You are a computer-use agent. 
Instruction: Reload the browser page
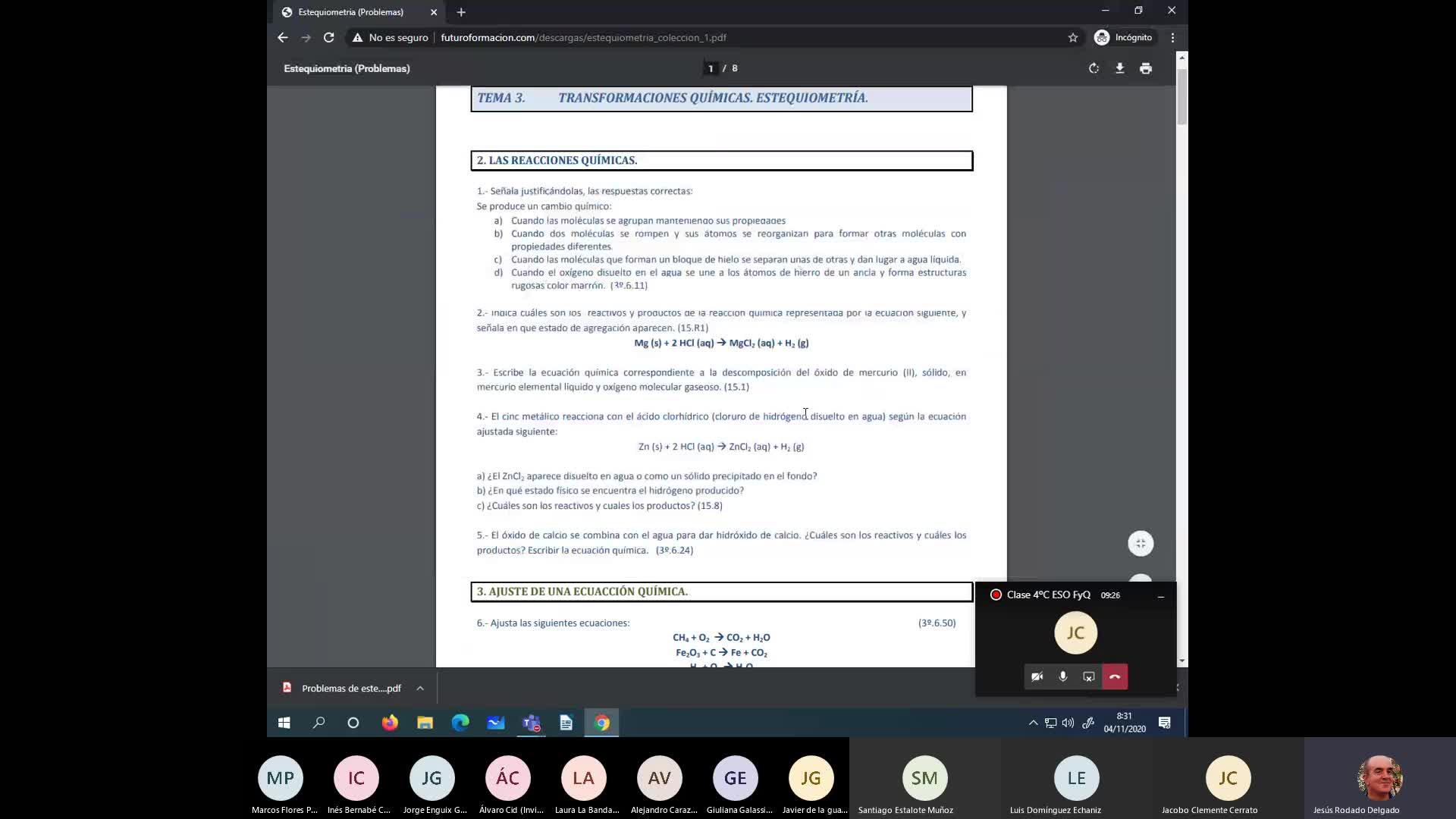(328, 37)
